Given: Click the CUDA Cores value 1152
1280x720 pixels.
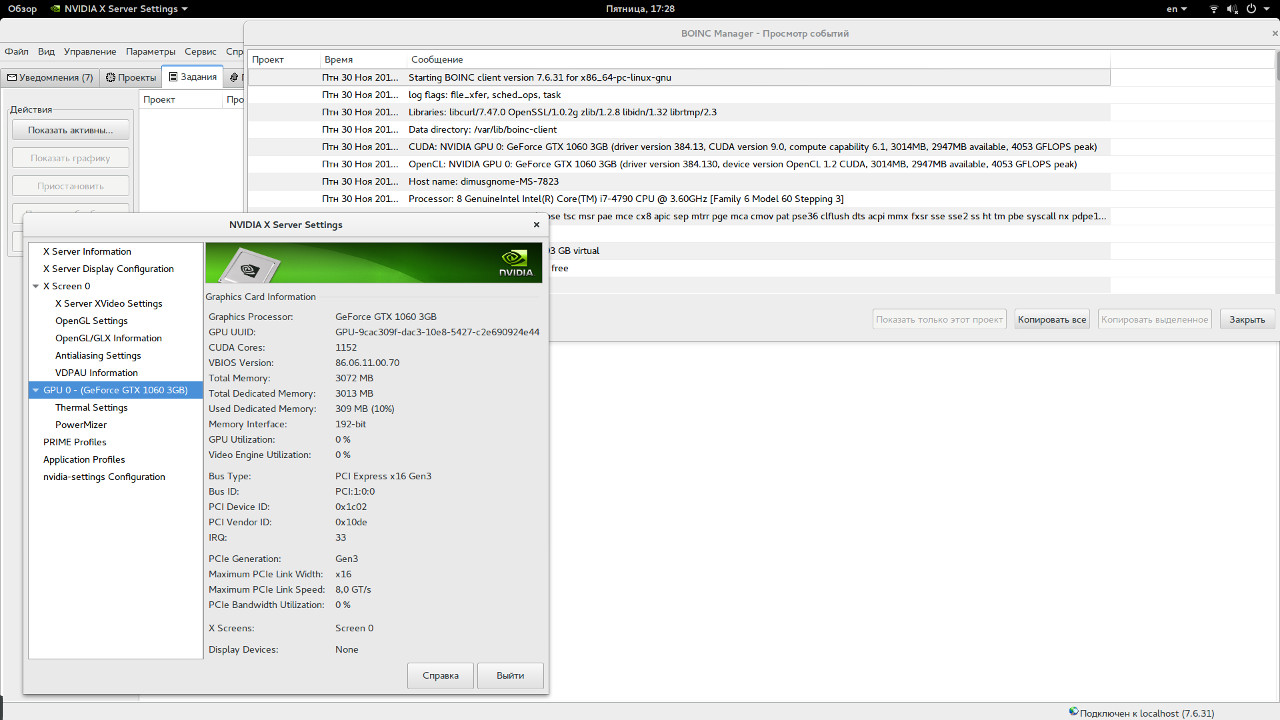Looking at the screenshot, I should (x=346, y=347).
